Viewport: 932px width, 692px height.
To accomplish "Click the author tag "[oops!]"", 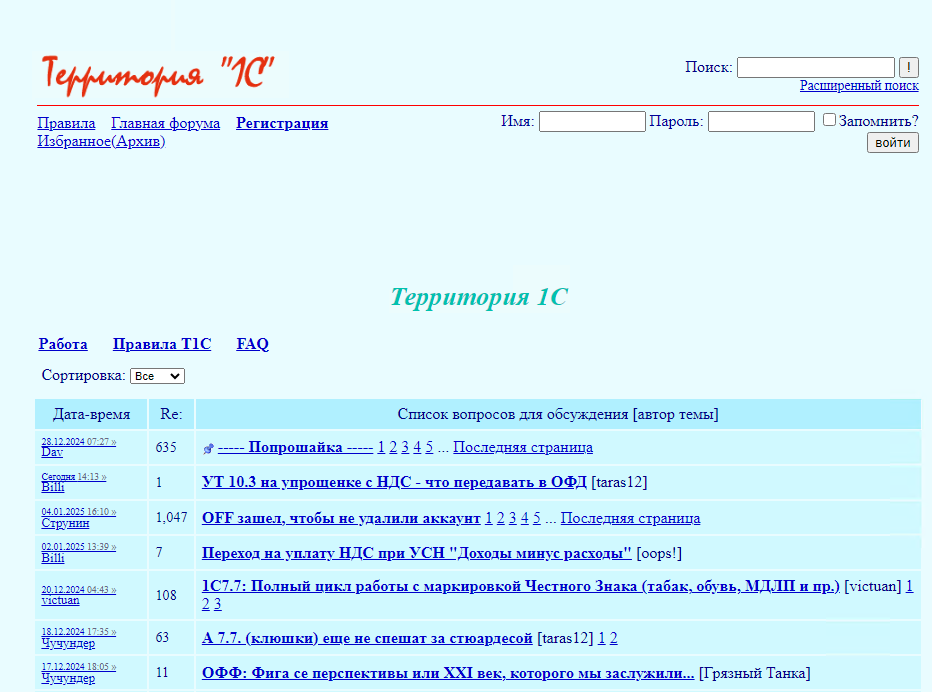I will 659,553.
